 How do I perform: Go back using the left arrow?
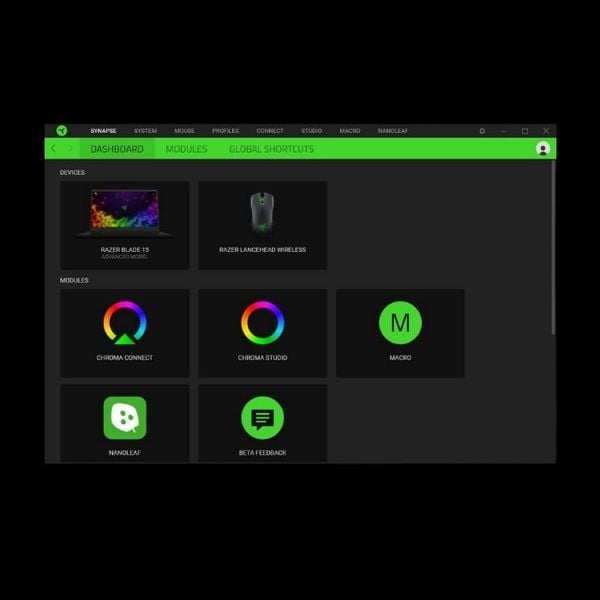54,149
